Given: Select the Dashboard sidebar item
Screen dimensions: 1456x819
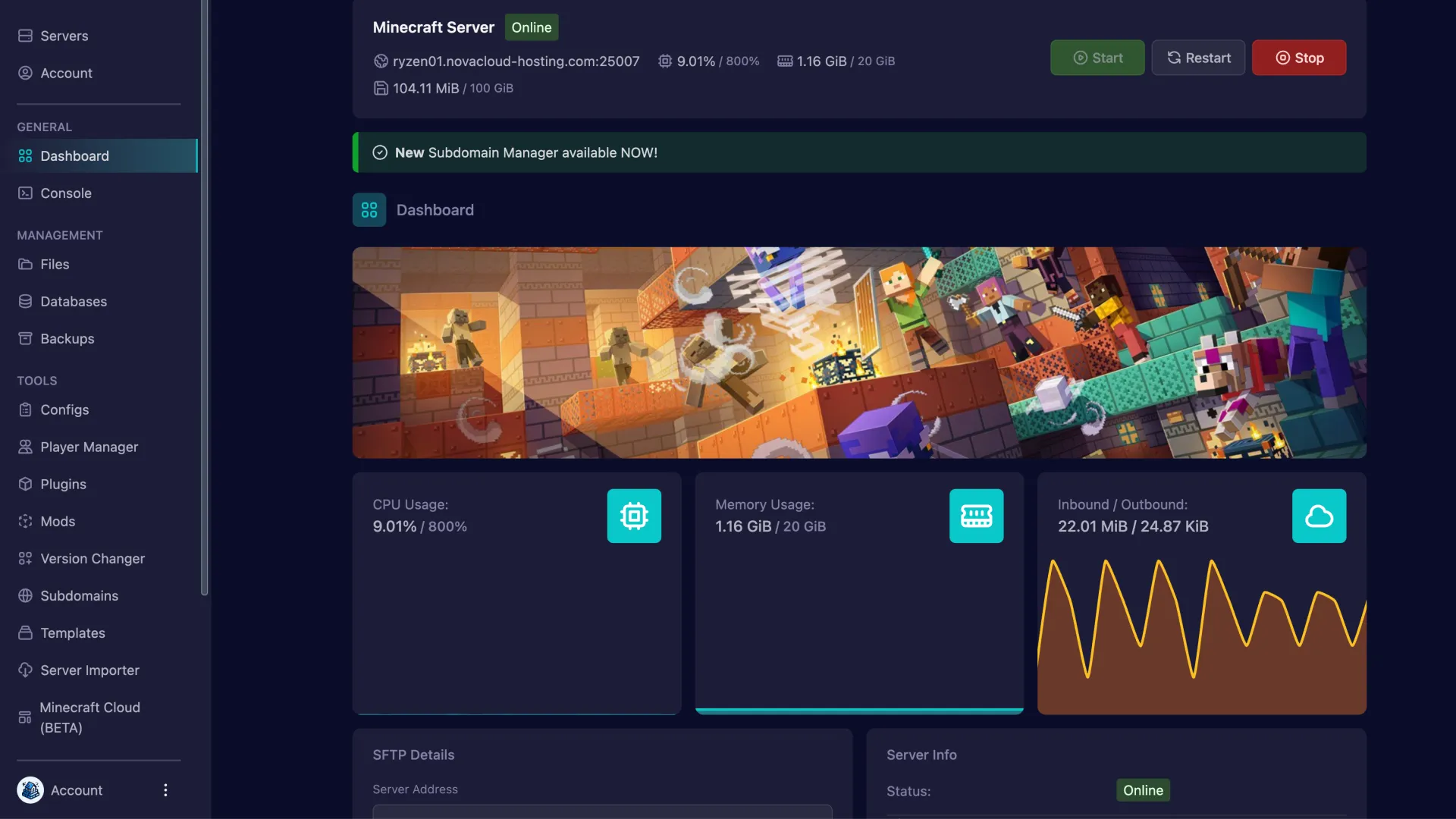Looking at the screenshot, I should click(x=99, y=155).
